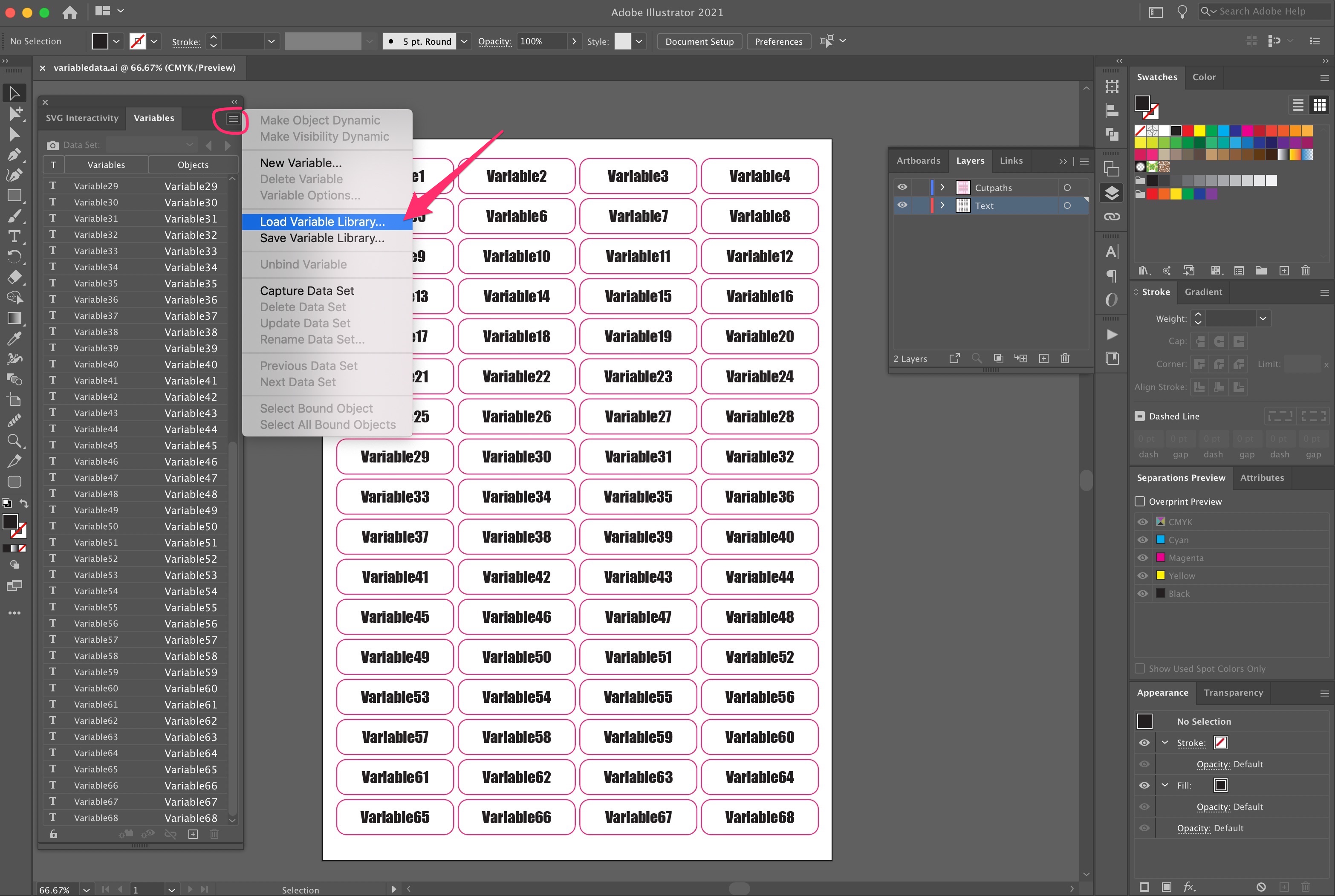Viewport: 1335px width, 896px height.
Task: Hide the Cutpaths layer
Action: (902, 188)
